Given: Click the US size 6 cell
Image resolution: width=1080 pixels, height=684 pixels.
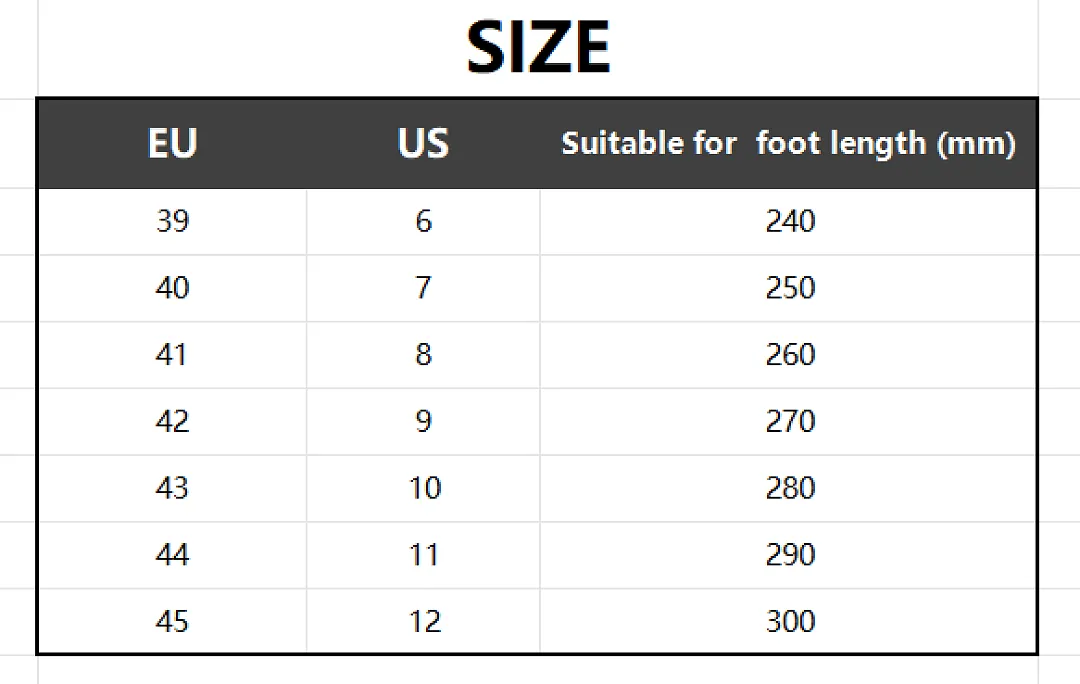Looking at the screenshot, I should [424, 221].
